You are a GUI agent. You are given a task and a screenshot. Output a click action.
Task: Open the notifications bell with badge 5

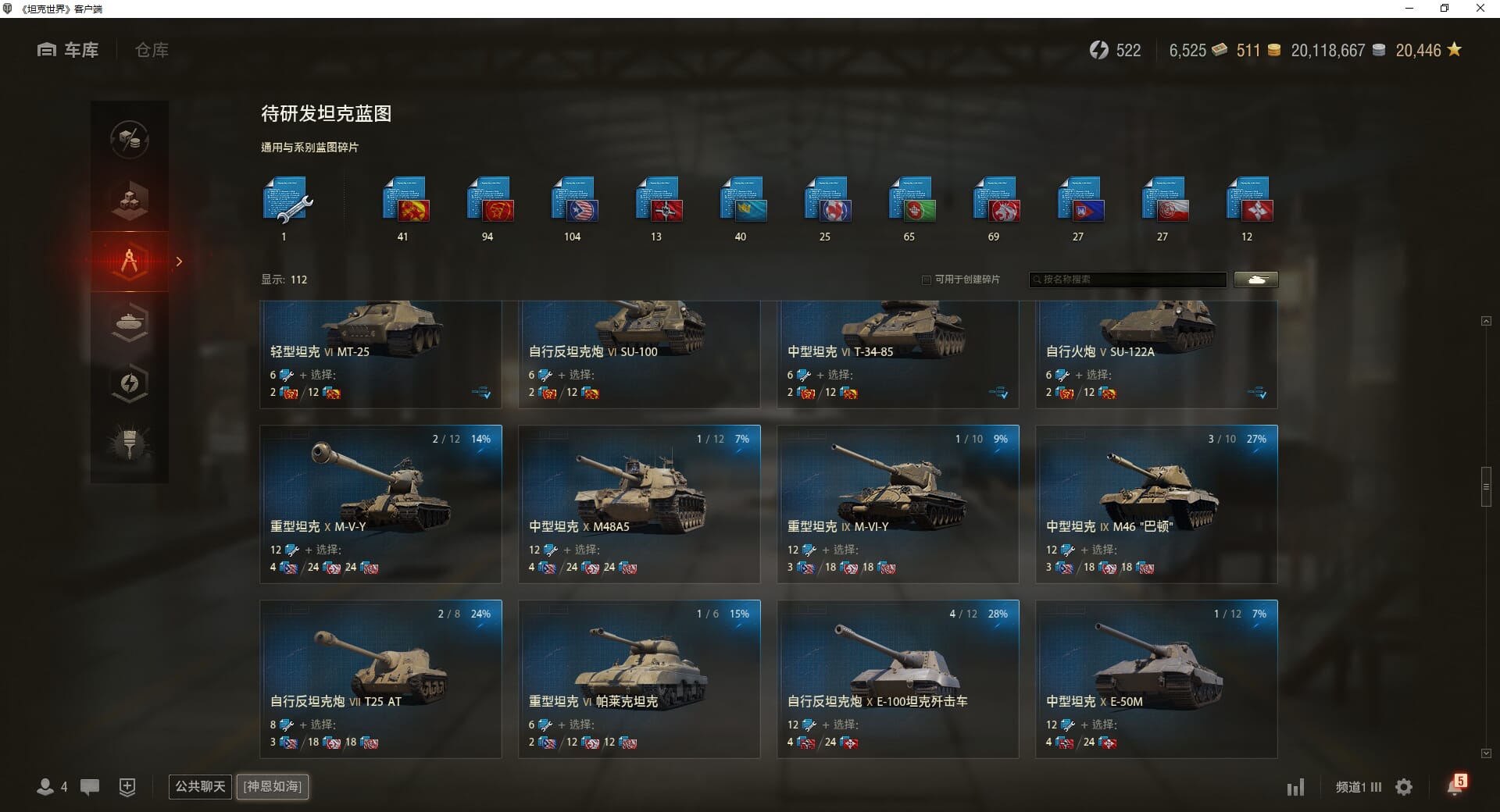[x=1456, y=785]
